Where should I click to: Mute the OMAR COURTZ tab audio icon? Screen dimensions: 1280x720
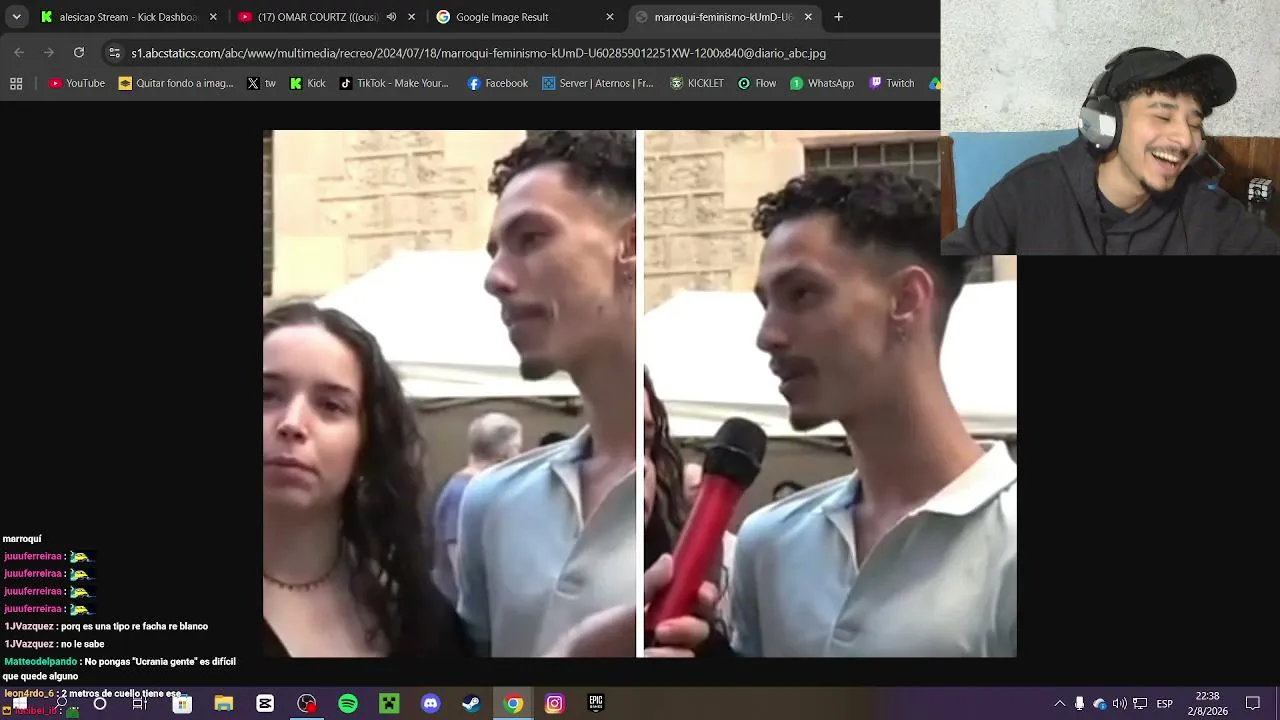tap(391, 17)
